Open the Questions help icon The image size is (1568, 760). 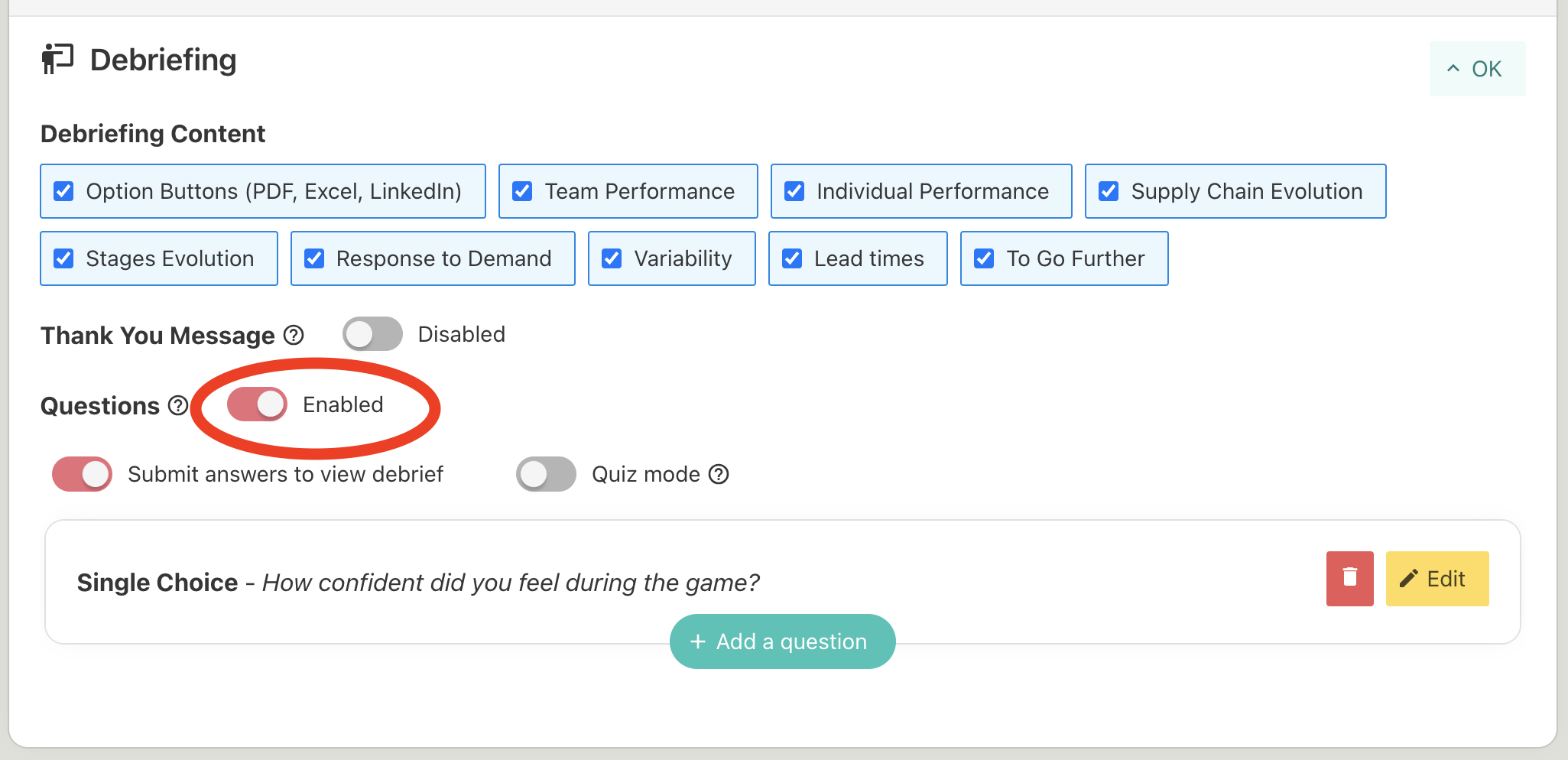[178, 405]
